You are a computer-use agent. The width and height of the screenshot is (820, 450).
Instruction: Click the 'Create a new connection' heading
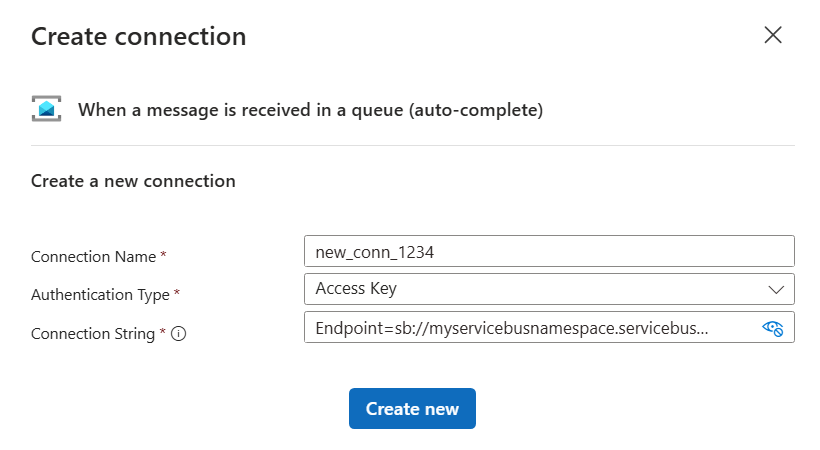pos(133,181)
